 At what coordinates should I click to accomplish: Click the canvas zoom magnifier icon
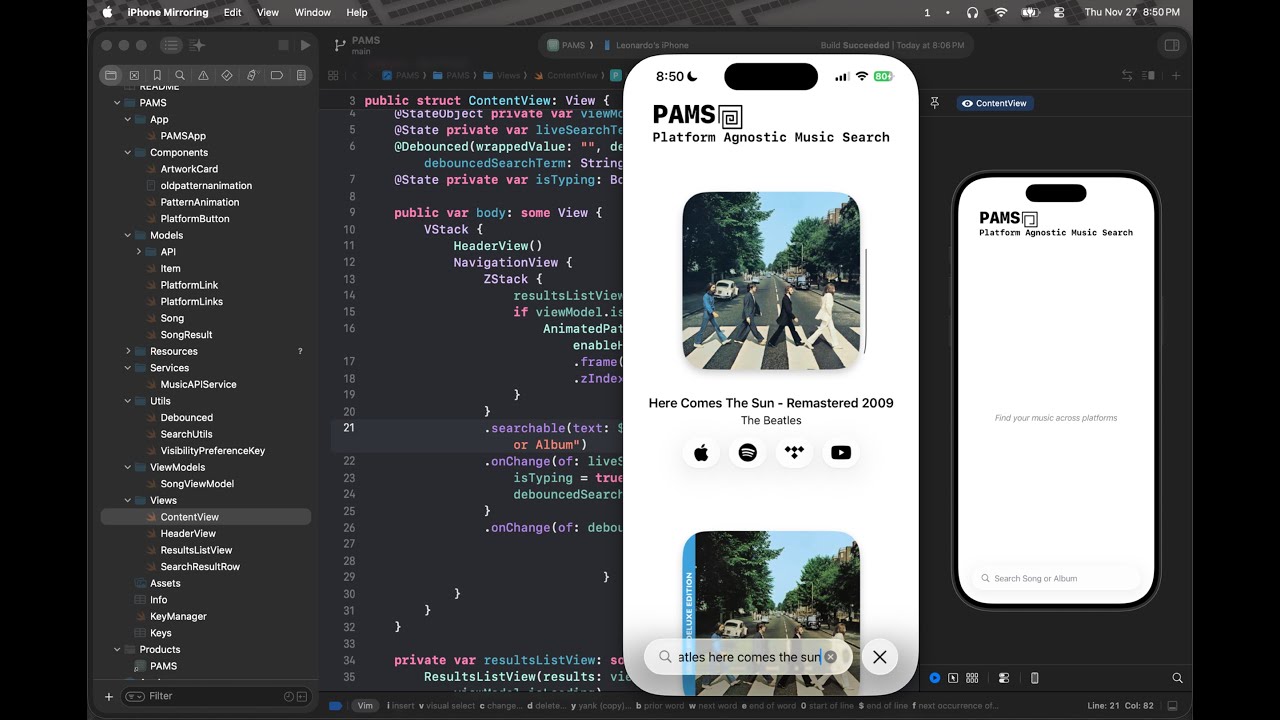(x=1177, y=678)
